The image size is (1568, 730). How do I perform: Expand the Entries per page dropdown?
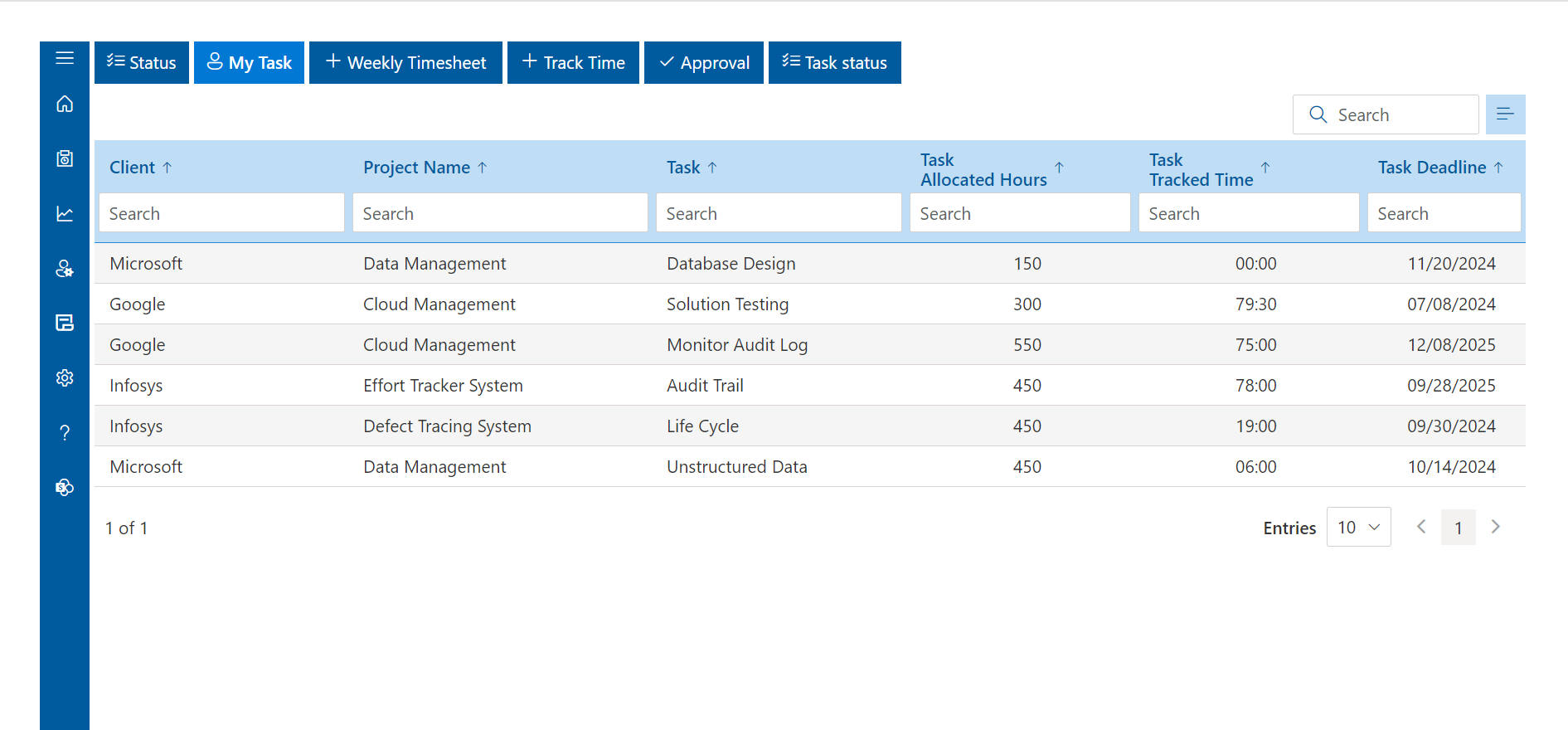tap(1358, 528)
